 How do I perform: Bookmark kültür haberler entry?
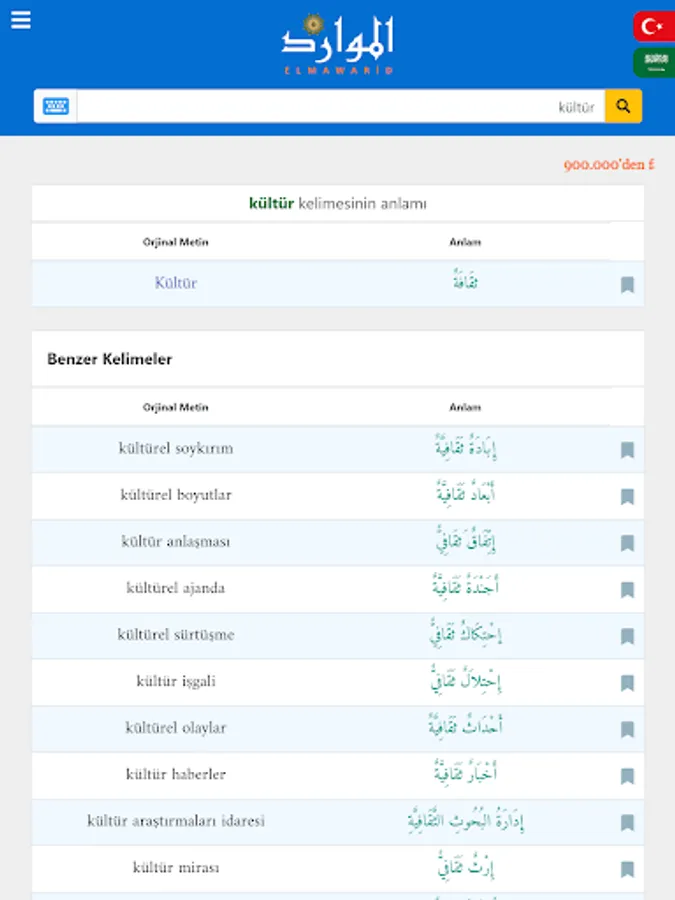click(x=627, y=776)
